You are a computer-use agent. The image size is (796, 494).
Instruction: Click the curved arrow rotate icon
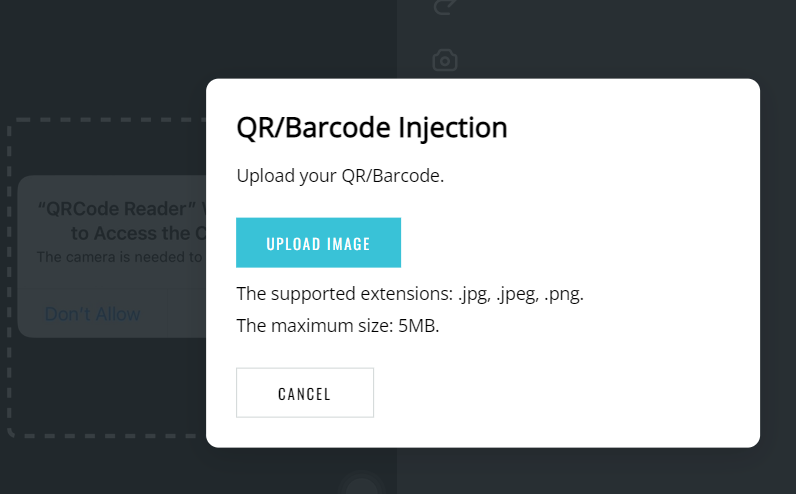(x=445, y=7)
